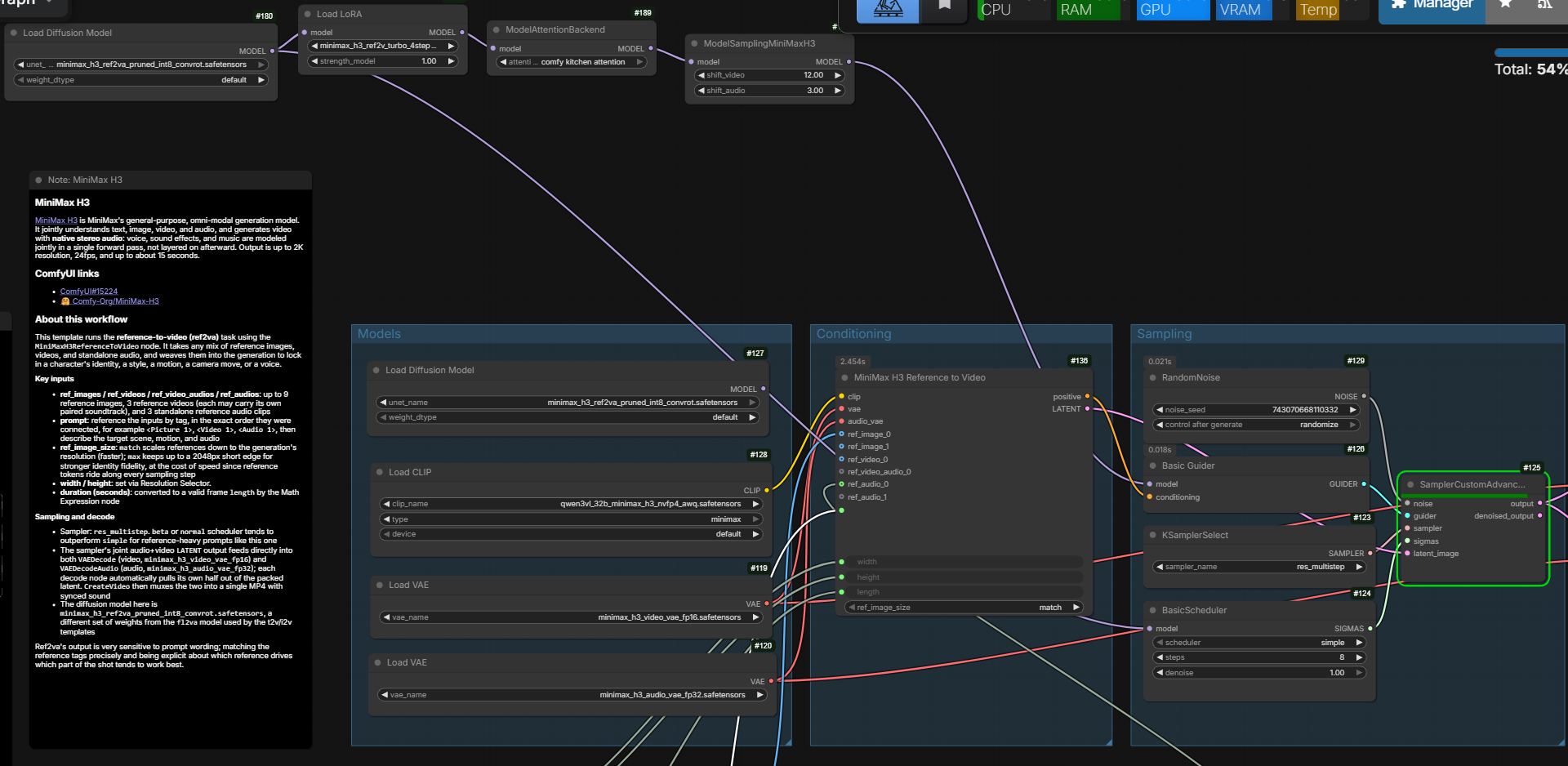This screenshot has height=766, width=1568.
Task: Increase denoise with its right arrow
Action: pos(1359,673)
